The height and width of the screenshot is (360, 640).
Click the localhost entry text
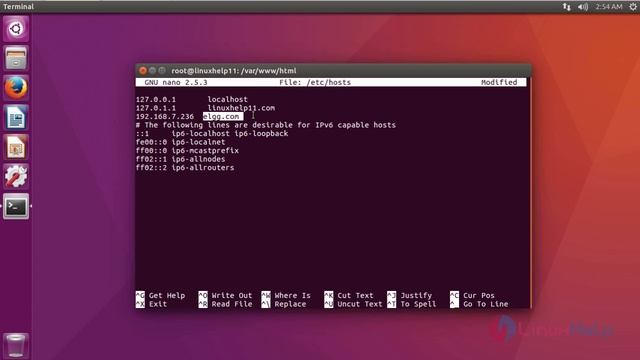click(x=227, y=100)
